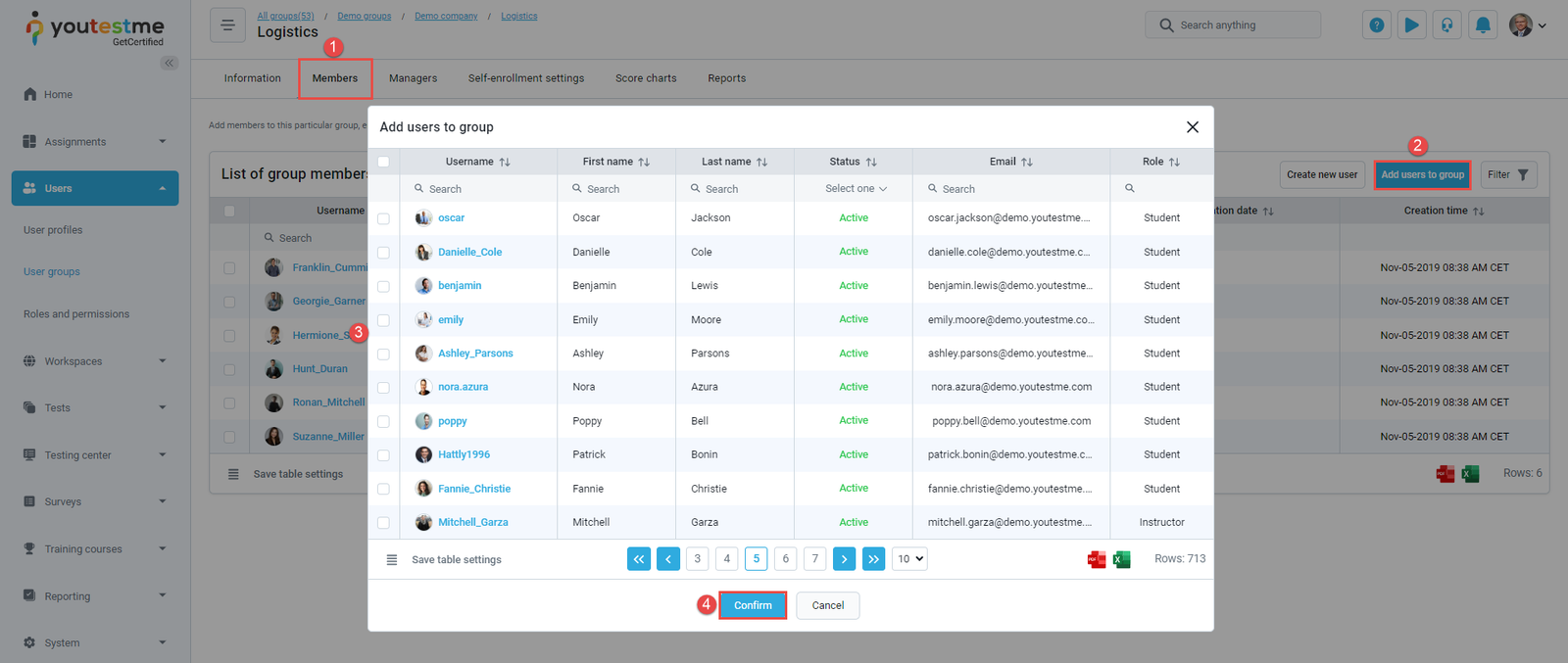Viewport: 1568px width, 663px height.
Task: Export dialog table to PDF icon
Action: click(1097, 559)
